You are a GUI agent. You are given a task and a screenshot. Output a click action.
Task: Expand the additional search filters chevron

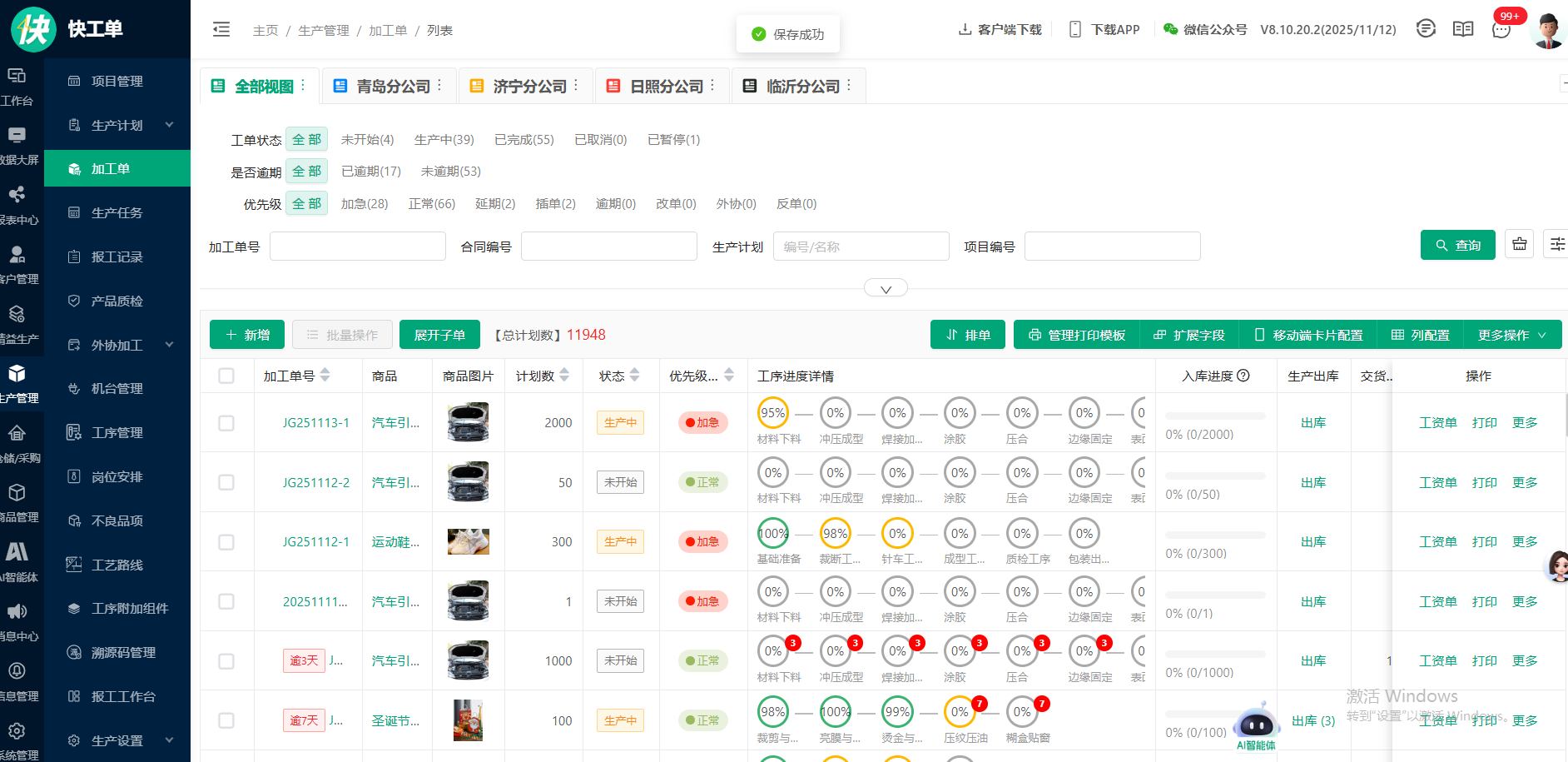click(x=886, y=289)
